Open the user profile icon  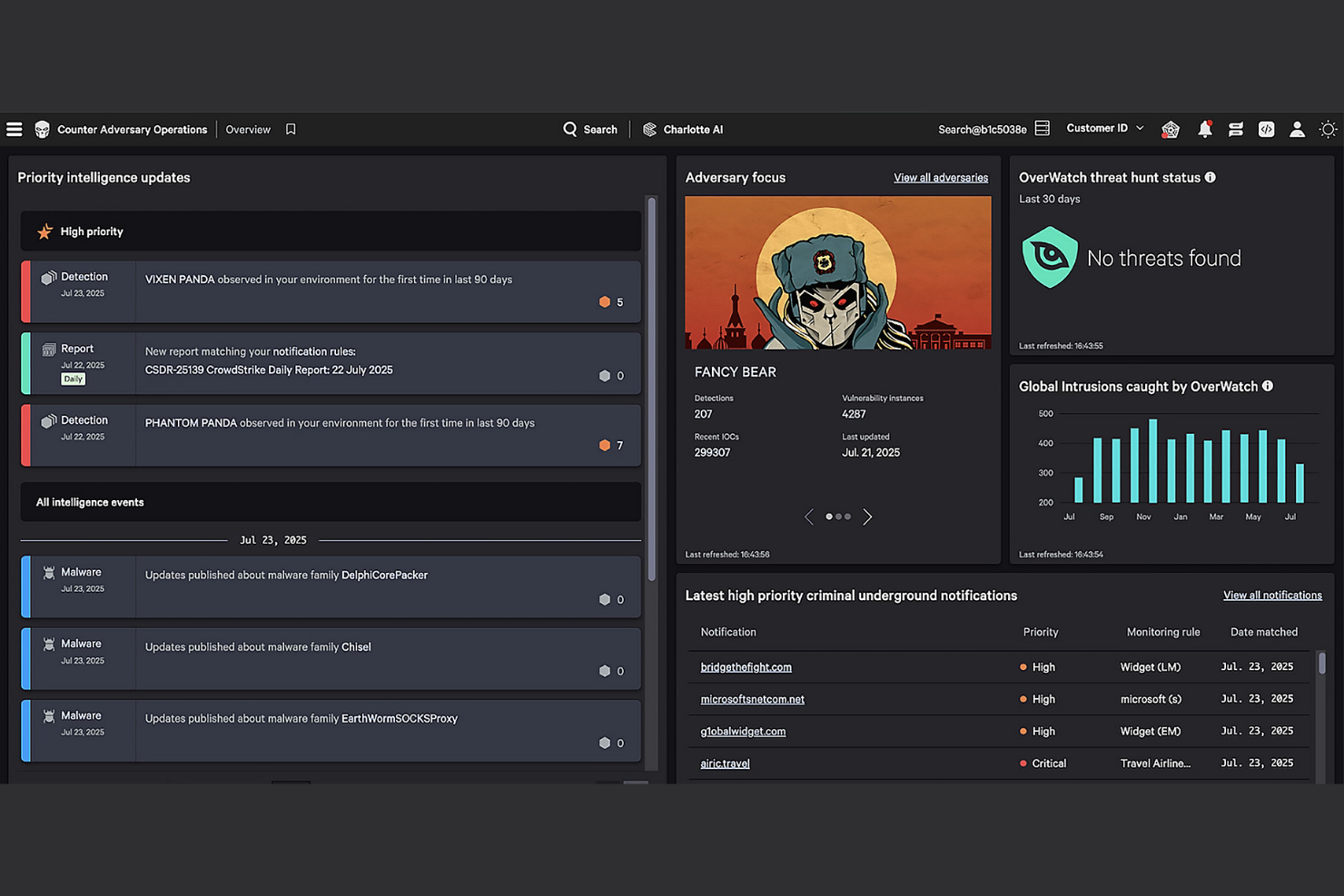pos(1297,129)
